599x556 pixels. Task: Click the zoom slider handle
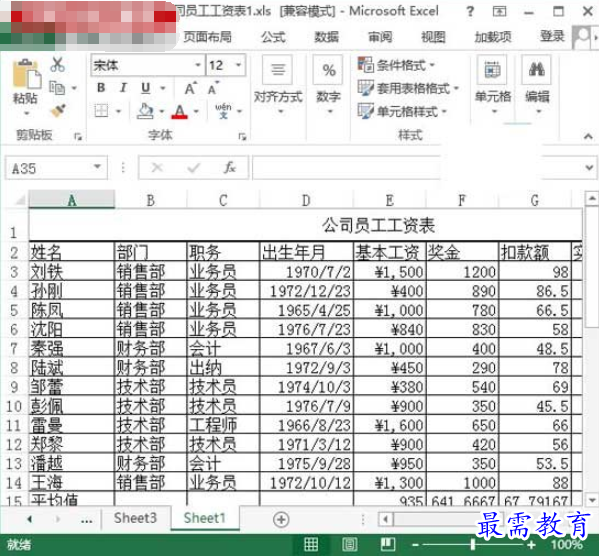473,544
